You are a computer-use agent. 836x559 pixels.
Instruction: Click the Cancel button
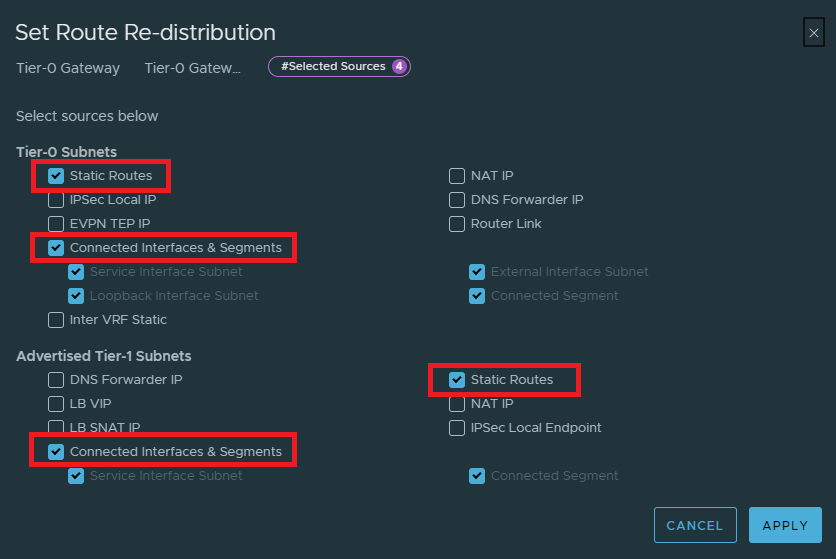[x=694, y=525]
